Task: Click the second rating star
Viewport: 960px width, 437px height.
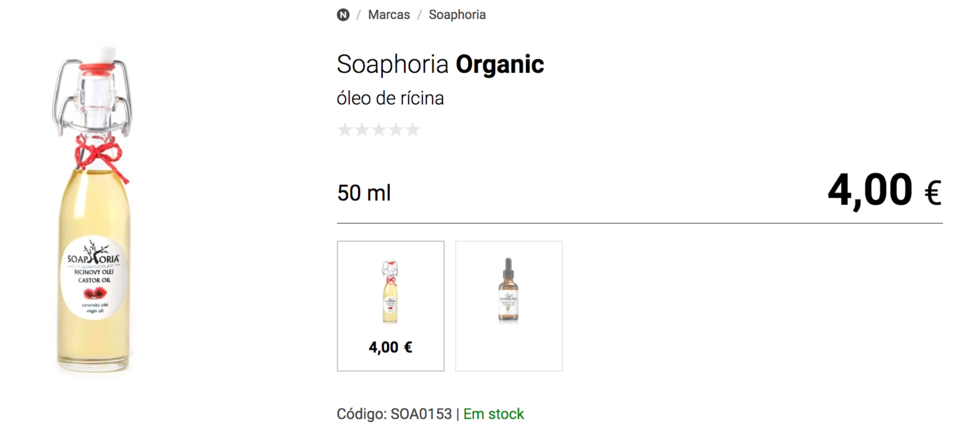Action: pyautogui.click(x=362, y=130)
